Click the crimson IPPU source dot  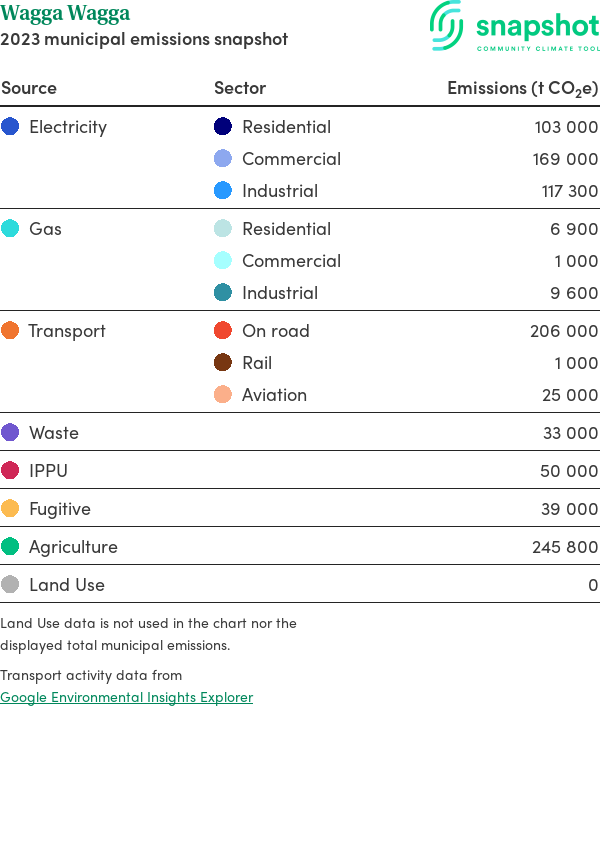[10, 471]
